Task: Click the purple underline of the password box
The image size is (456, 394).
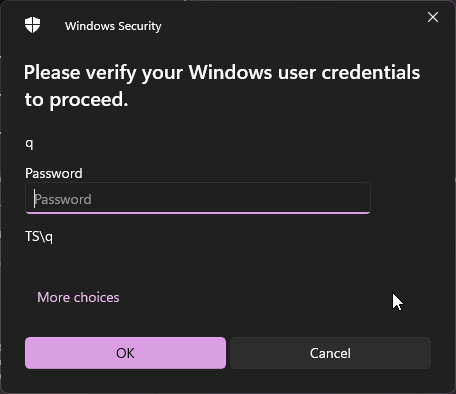Action: coord(198,213)
